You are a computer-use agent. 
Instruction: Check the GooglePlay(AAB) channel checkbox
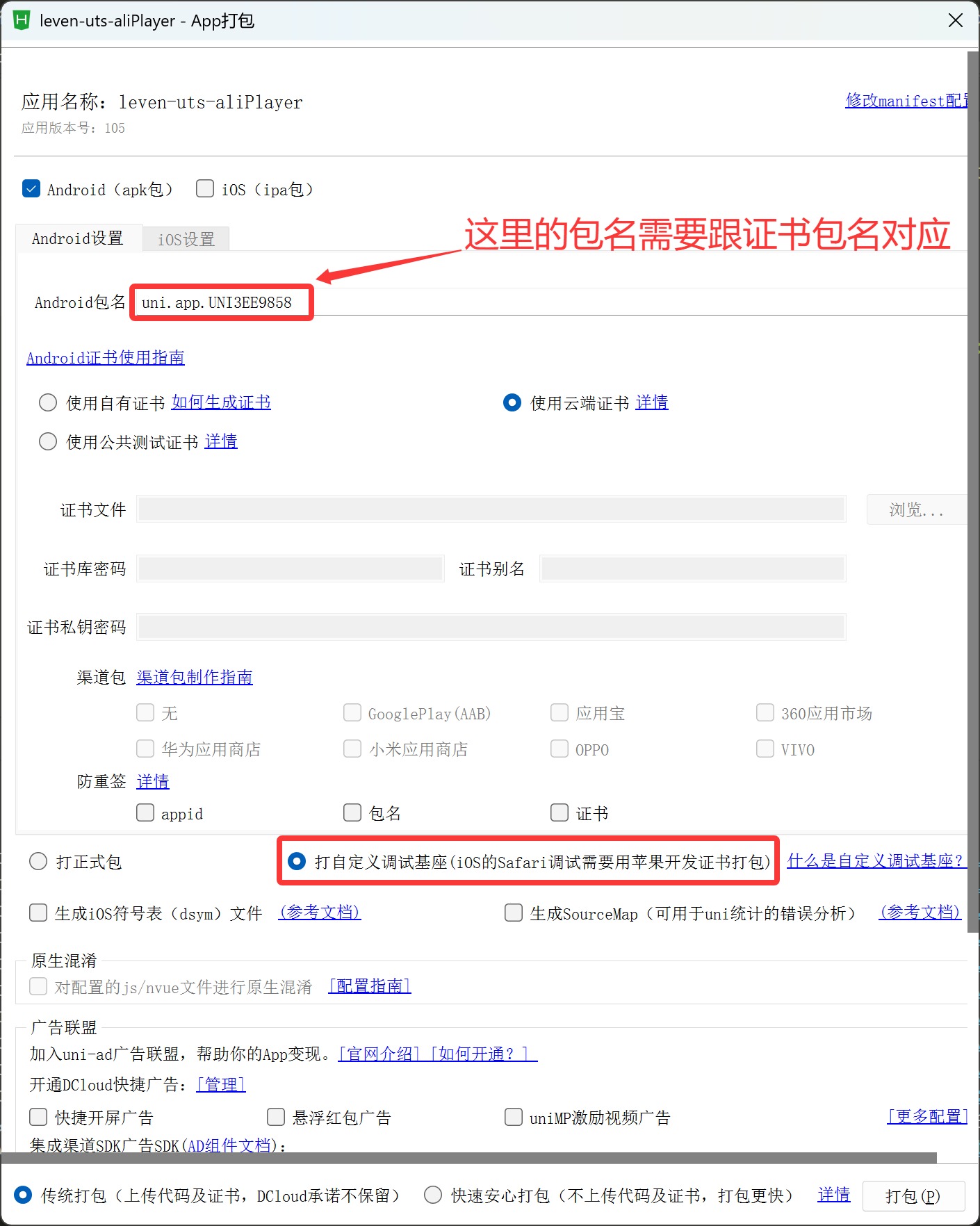coord(352,712)
